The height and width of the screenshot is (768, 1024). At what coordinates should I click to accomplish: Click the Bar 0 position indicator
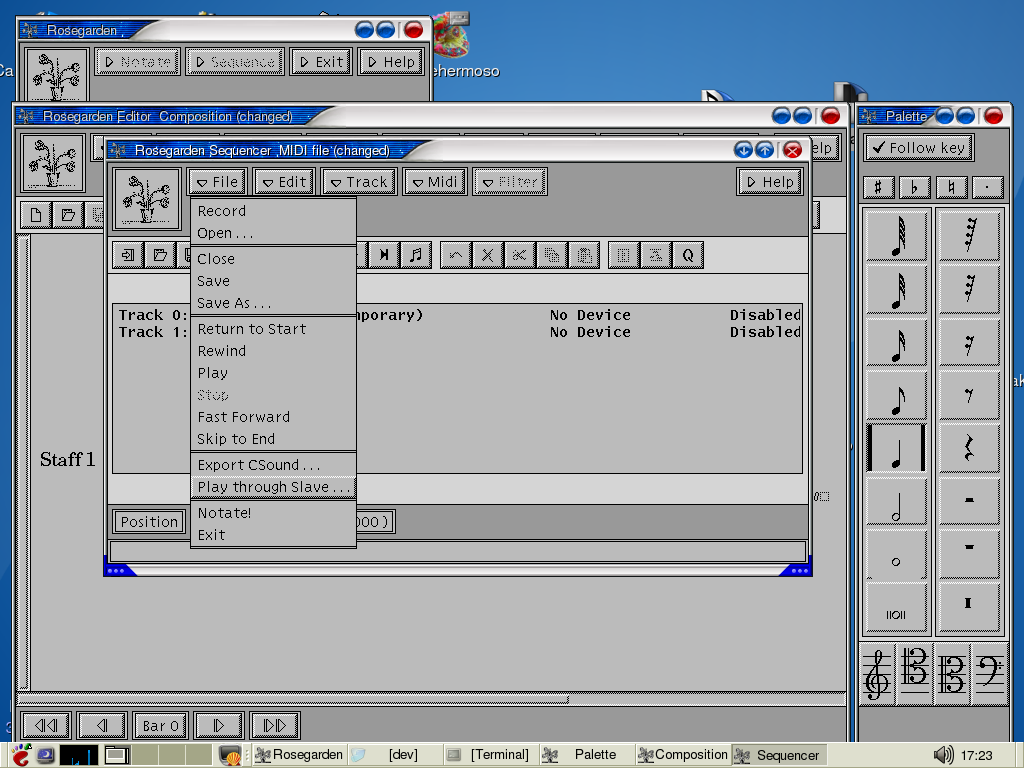(x=160, y=726)
